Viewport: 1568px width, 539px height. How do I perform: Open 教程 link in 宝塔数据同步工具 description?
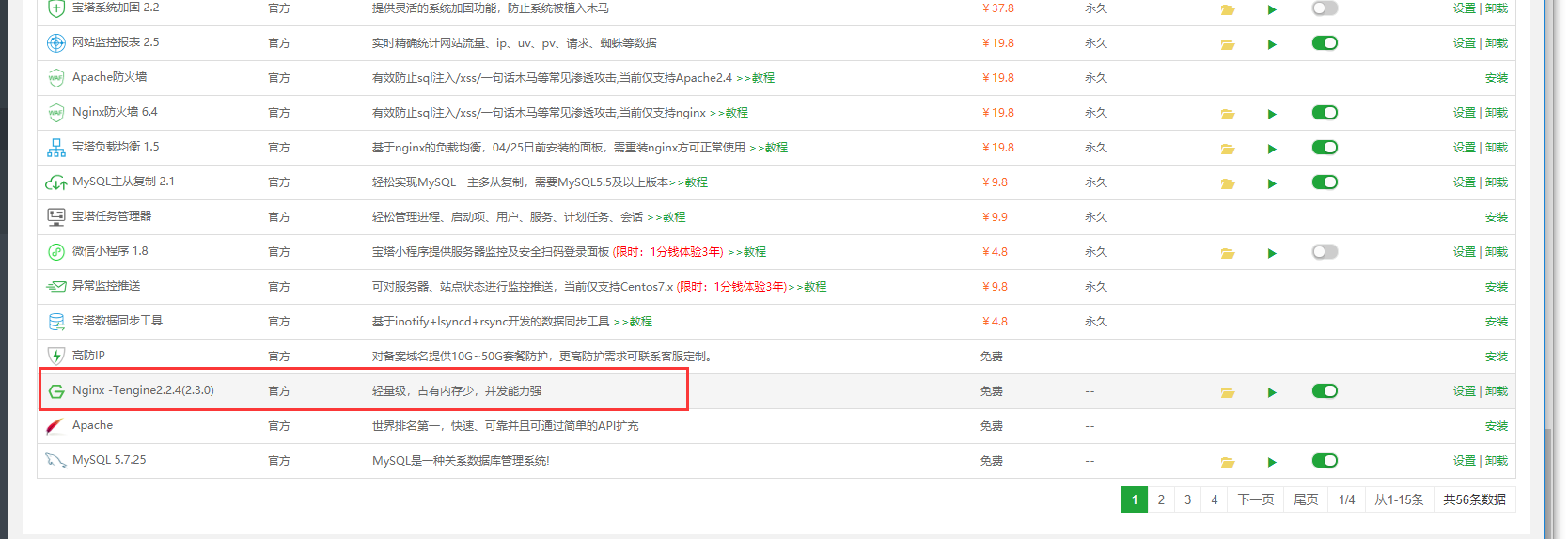tap(634, 322)
